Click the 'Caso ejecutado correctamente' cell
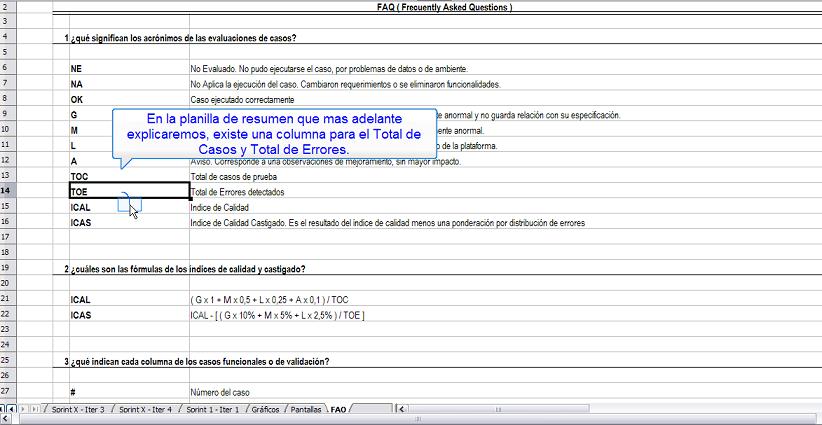Image resolution: width=822 pixels, height=425 pixels. tap(242, 100)
